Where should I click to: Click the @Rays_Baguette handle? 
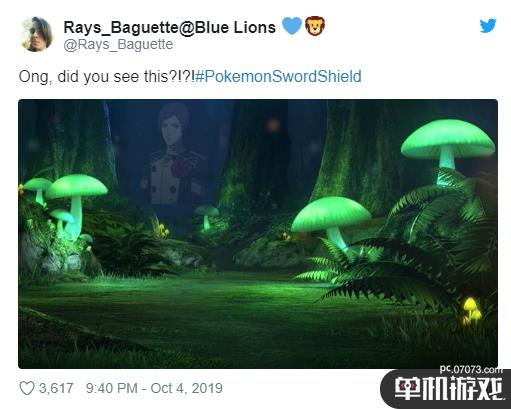coord(118,44)
